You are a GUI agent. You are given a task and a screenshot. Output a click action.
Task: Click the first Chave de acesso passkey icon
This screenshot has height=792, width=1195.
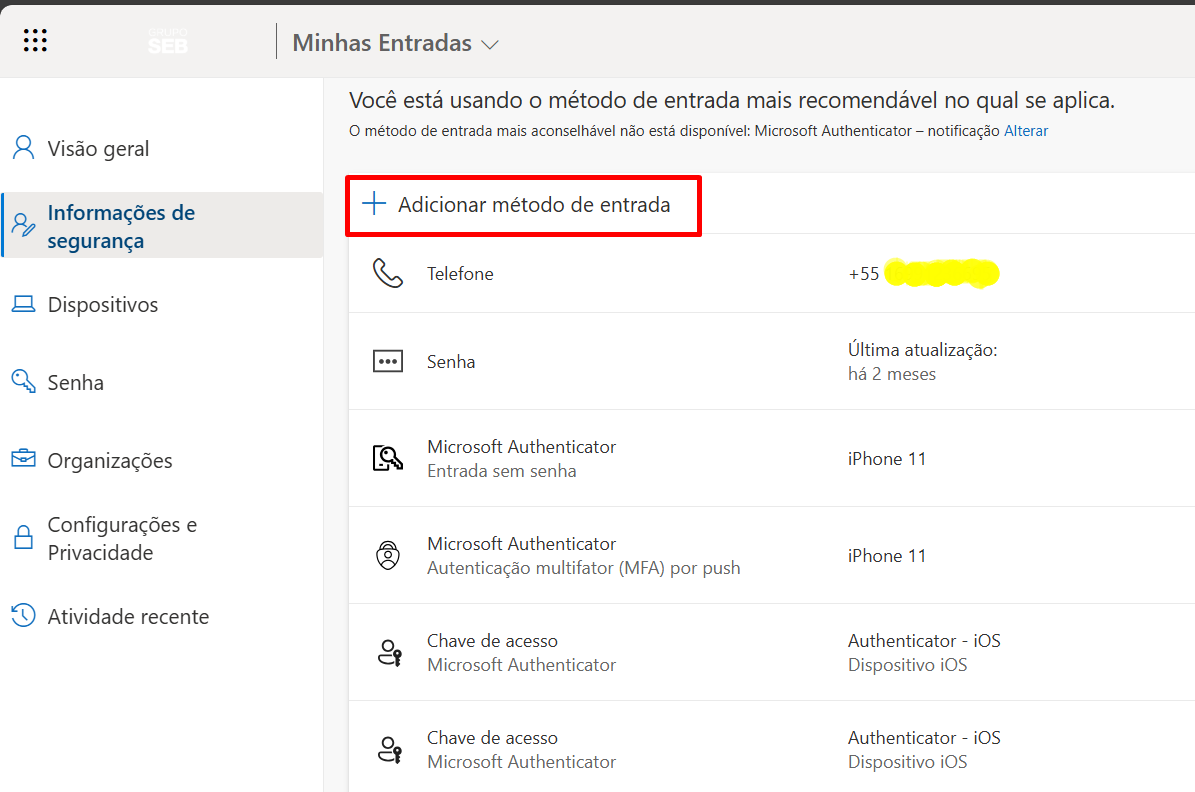pyautogui.click(x=389, y=653)
